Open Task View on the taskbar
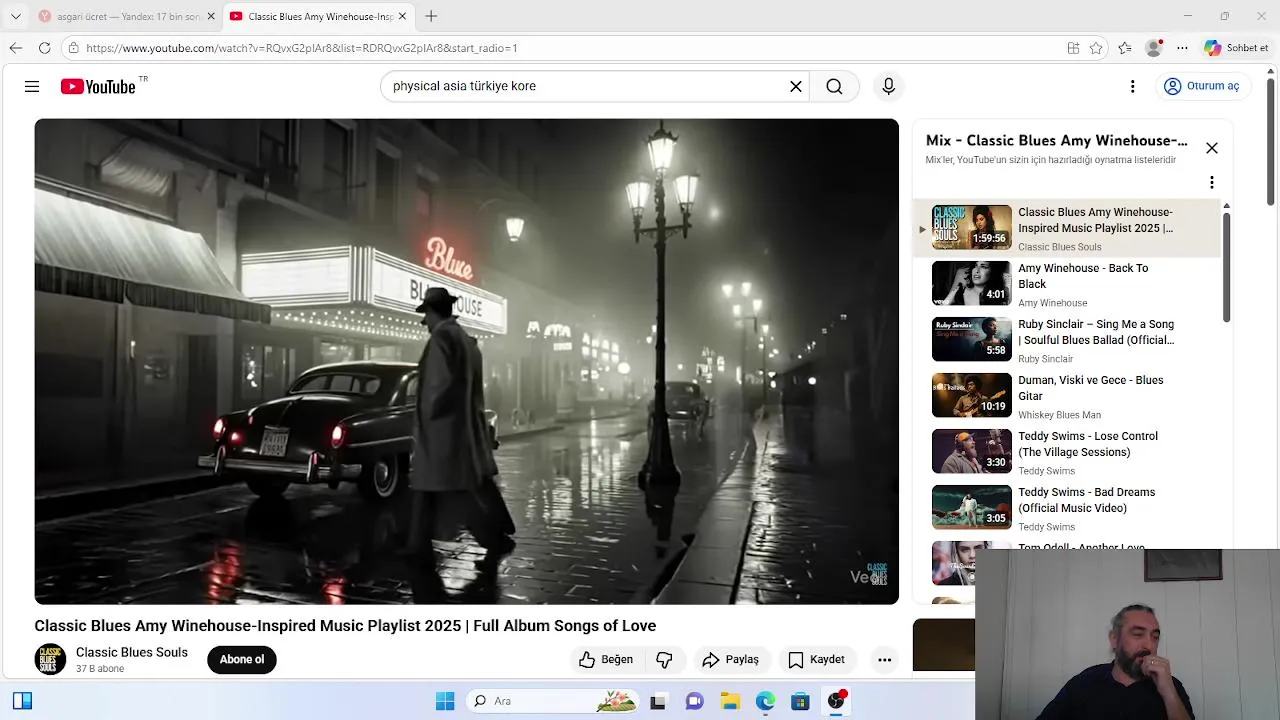This screenshot has width=1280, height=720. pyautogui.click(x=657, y=701)
